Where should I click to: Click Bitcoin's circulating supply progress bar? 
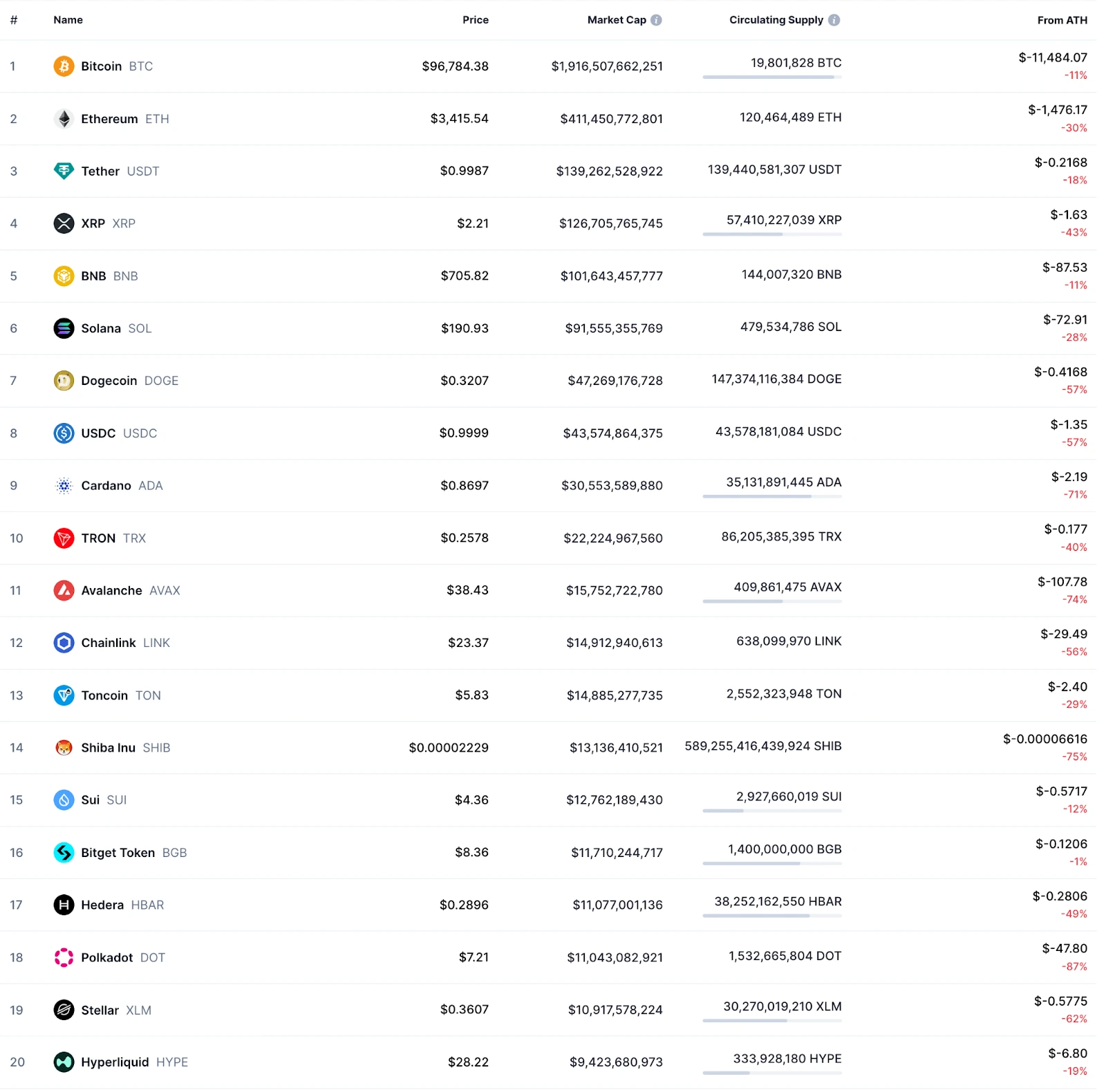tap(772, 77)
